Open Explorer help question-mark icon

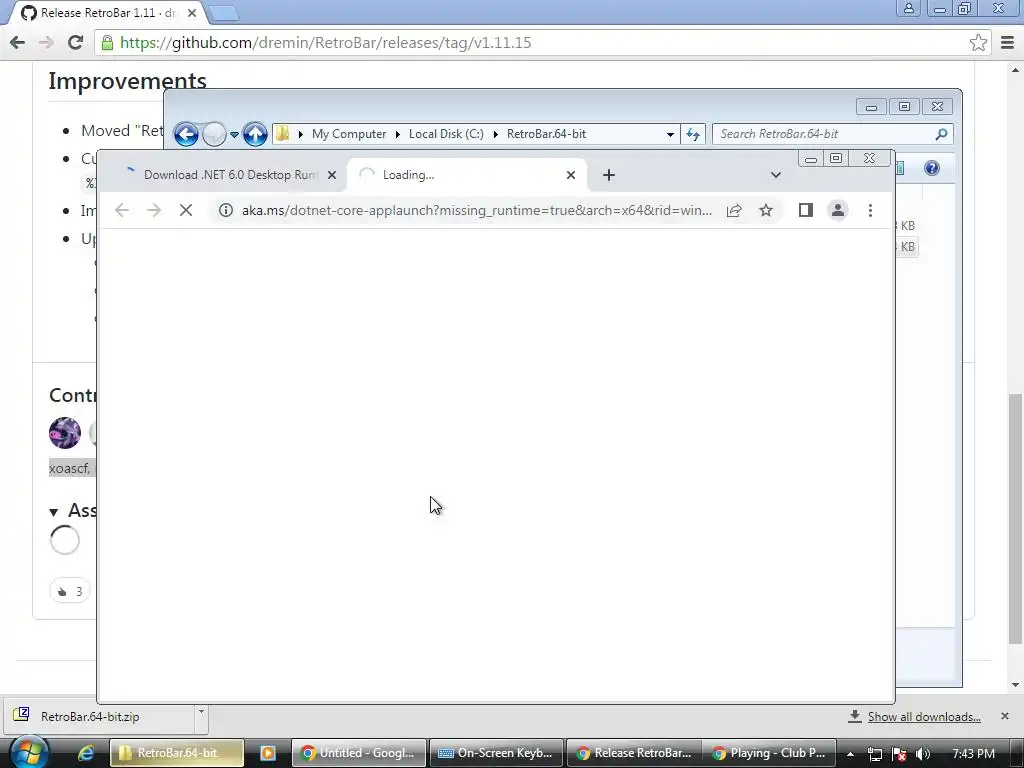[x=932, y=168]
